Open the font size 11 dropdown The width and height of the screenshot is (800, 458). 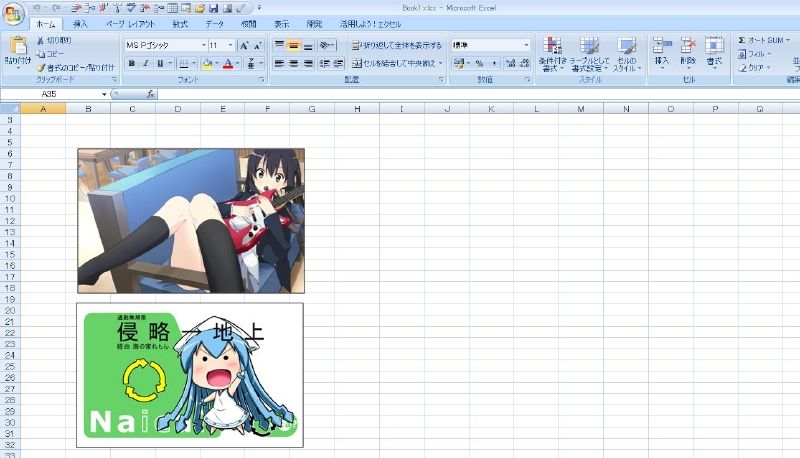pyautogui.click(x=230, y=45)
